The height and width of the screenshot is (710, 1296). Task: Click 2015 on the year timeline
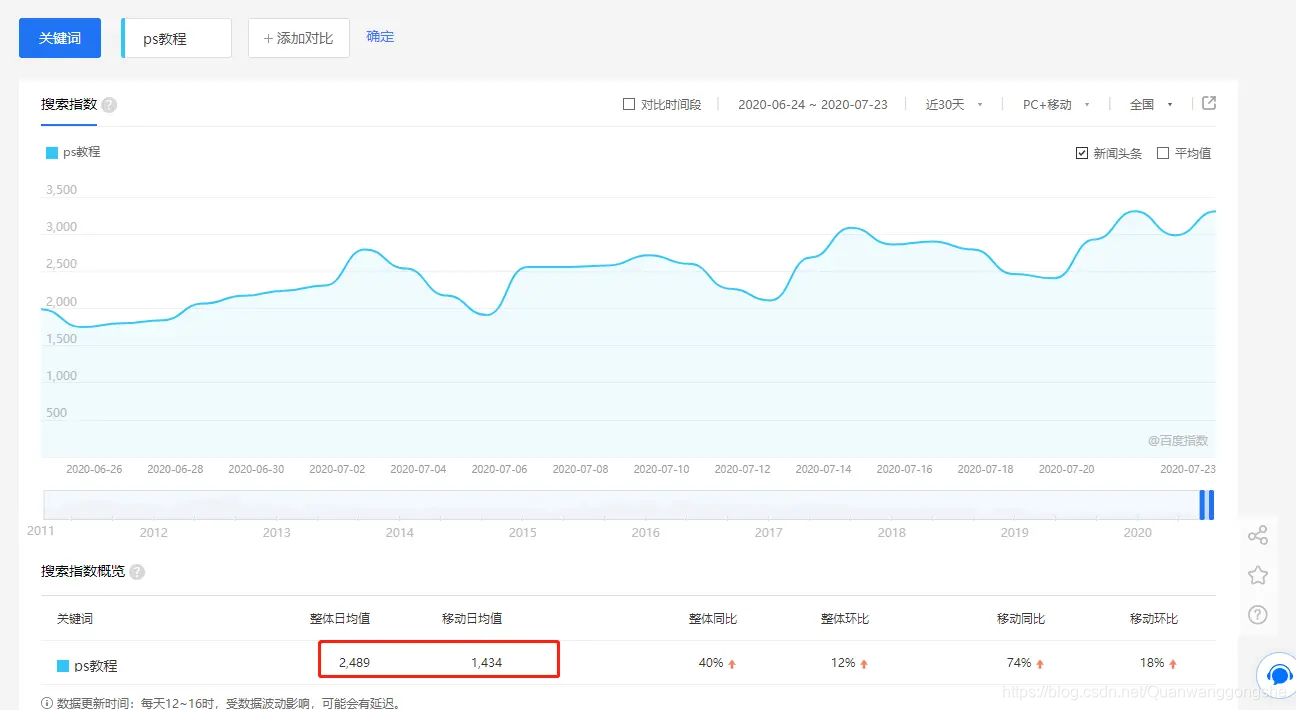523,532
